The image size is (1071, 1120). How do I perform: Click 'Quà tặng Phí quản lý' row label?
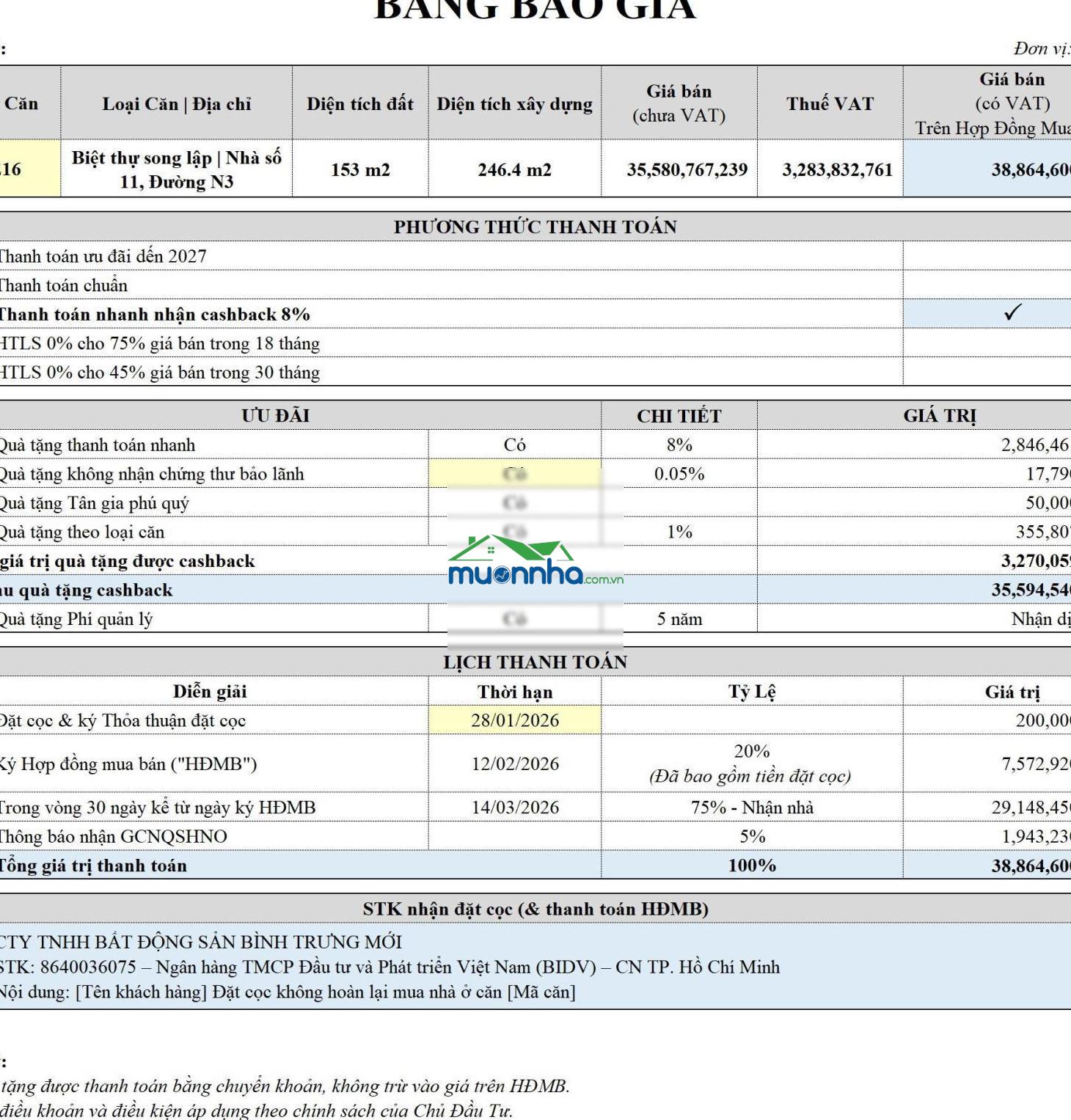(x=76, y=619)
